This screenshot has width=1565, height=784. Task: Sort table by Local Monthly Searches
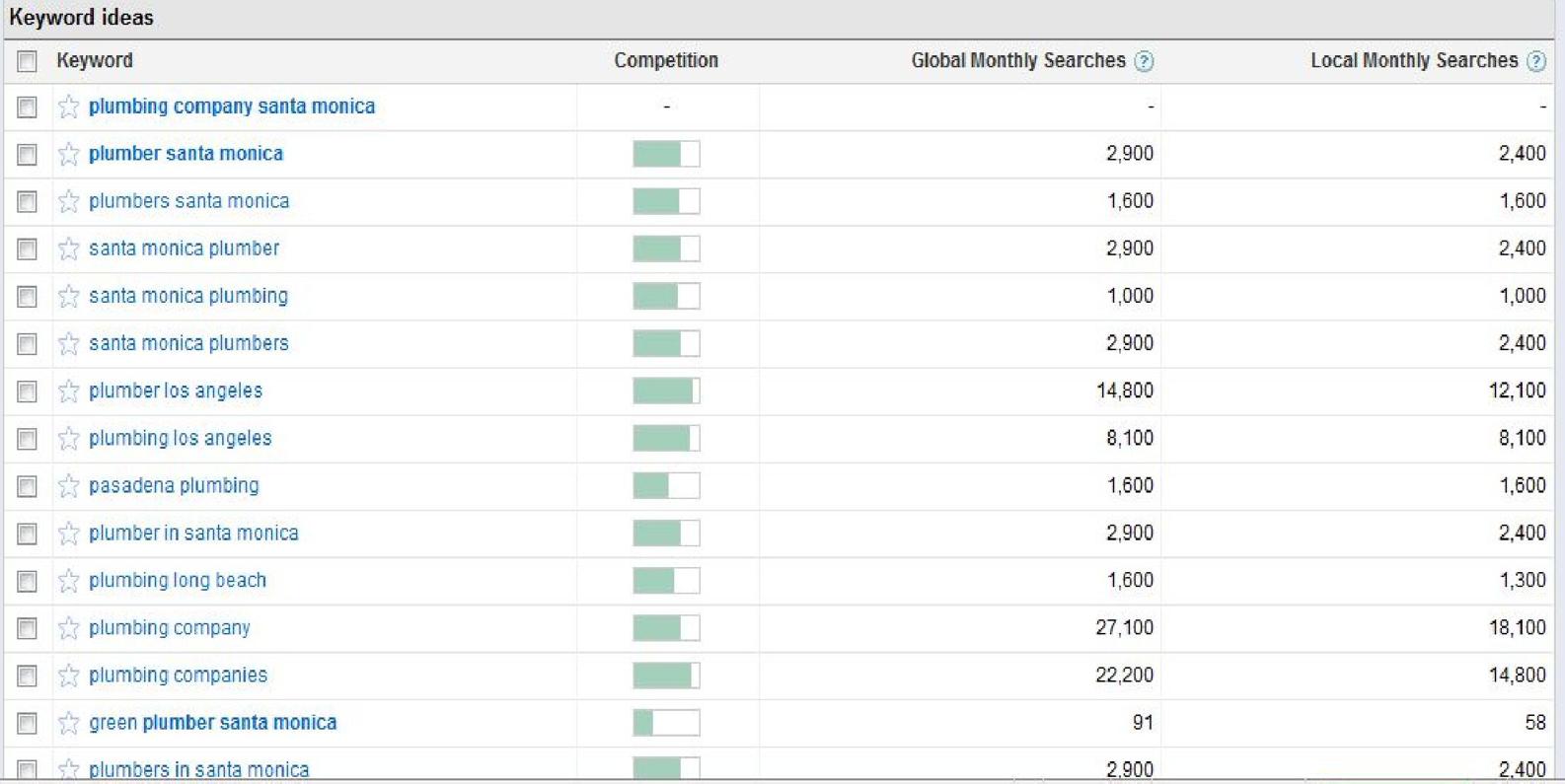click(x=1413, y=60)
